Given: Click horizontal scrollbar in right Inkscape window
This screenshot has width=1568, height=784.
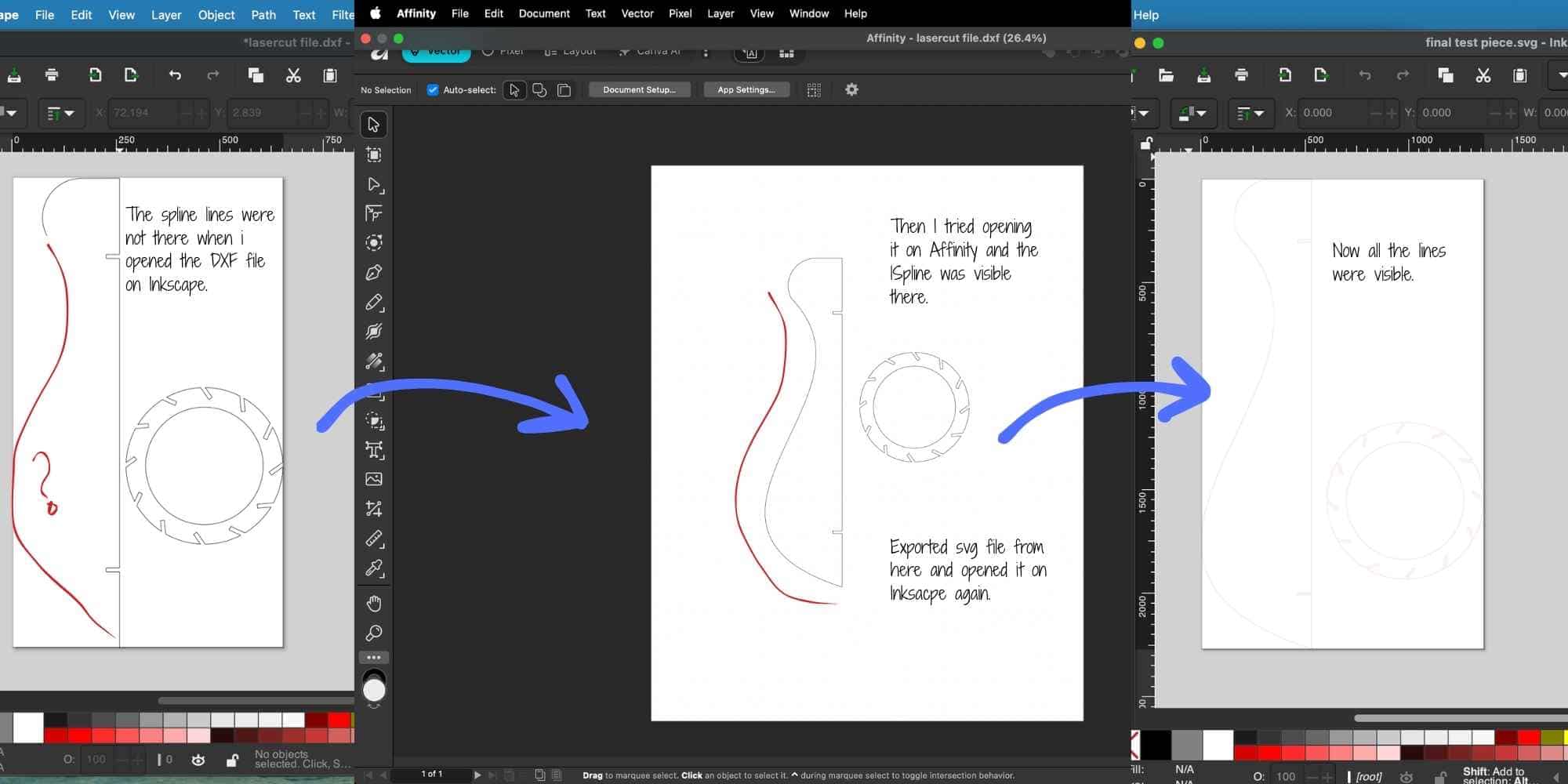Looking at the screenshot, I should coord(1460,717).
